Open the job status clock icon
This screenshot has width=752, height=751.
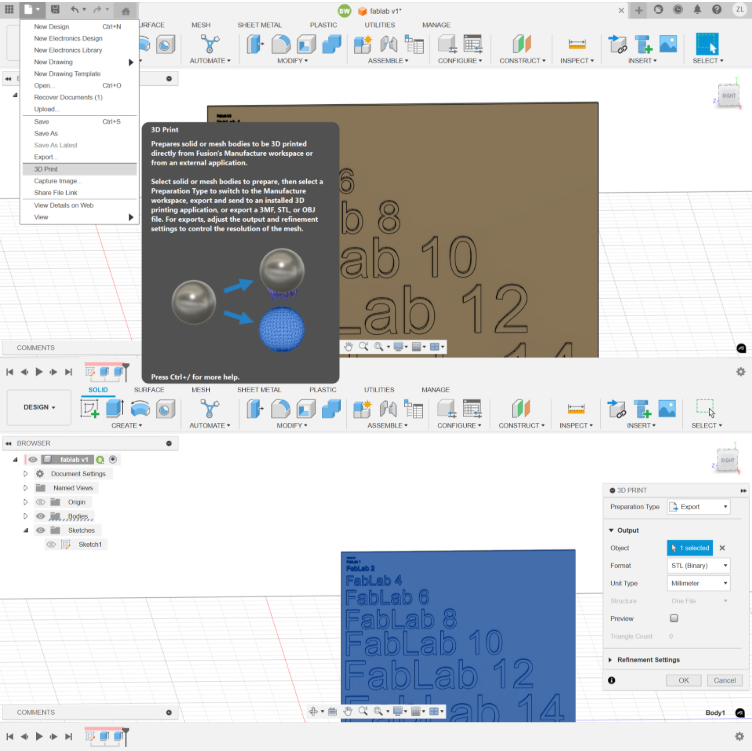coord(678,9)
